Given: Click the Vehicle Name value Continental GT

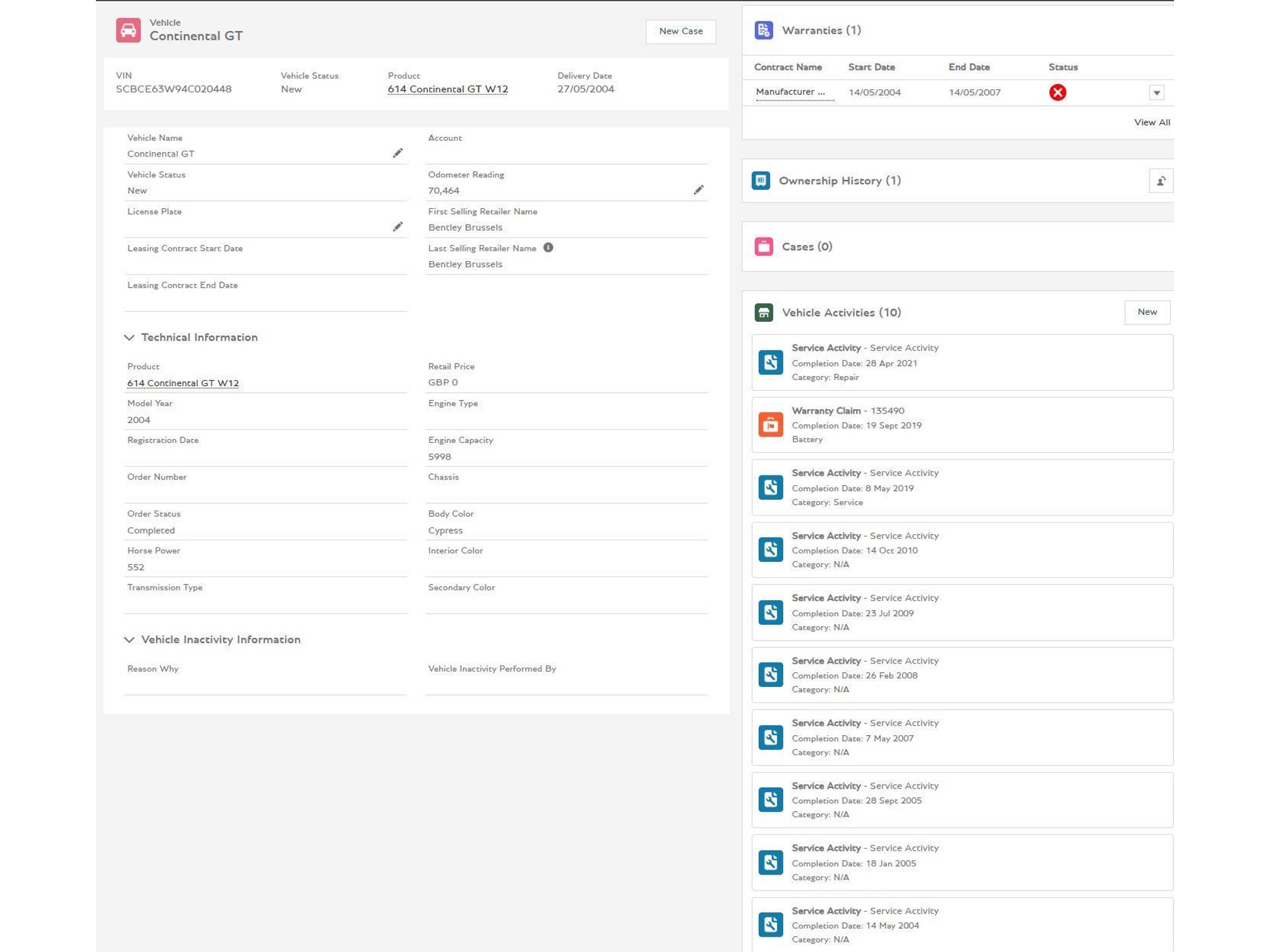Looking at the screenshot, I should [x=161, y=154].
